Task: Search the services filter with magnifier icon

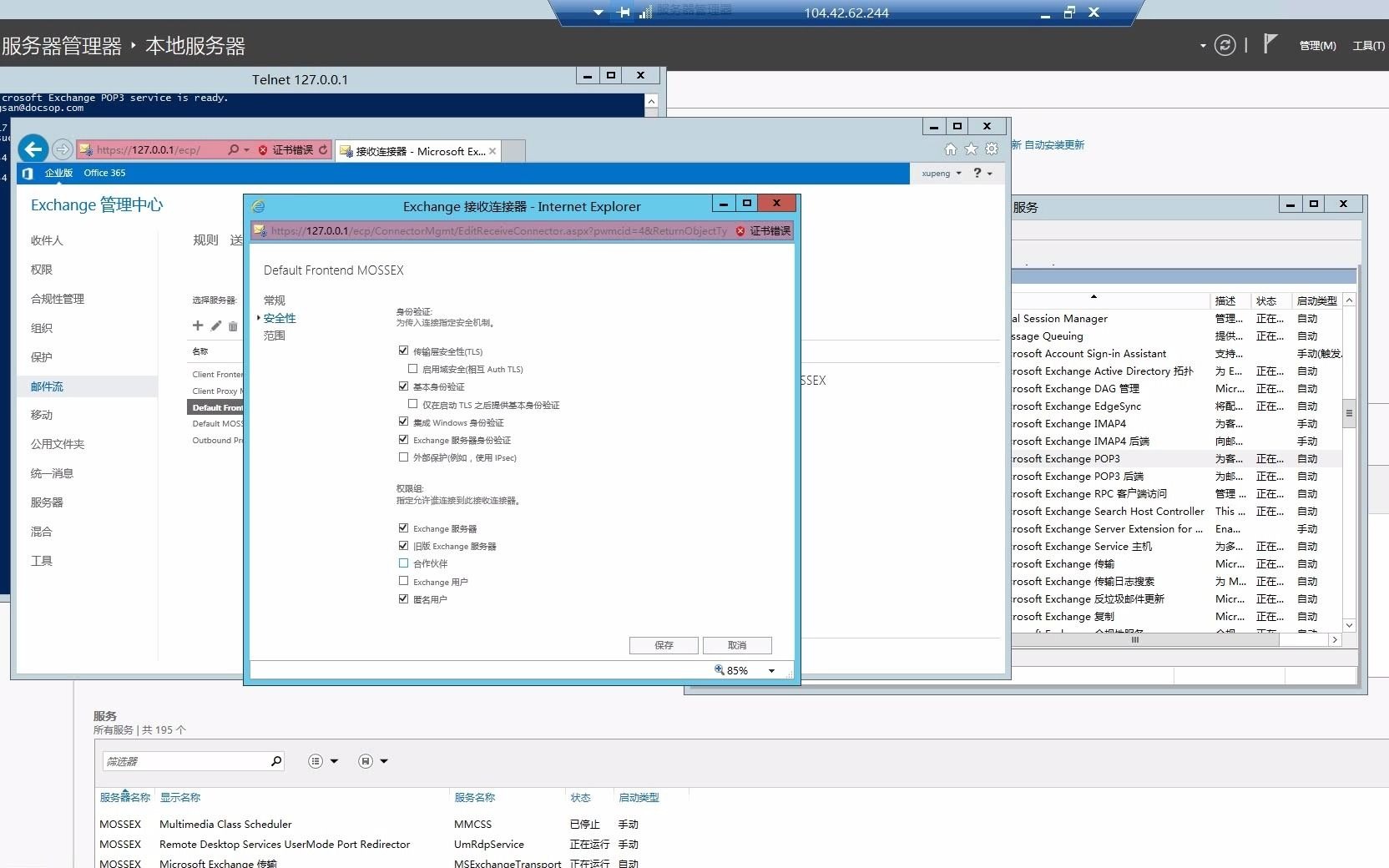Action: pyautogui.click(x=276, y=761)
